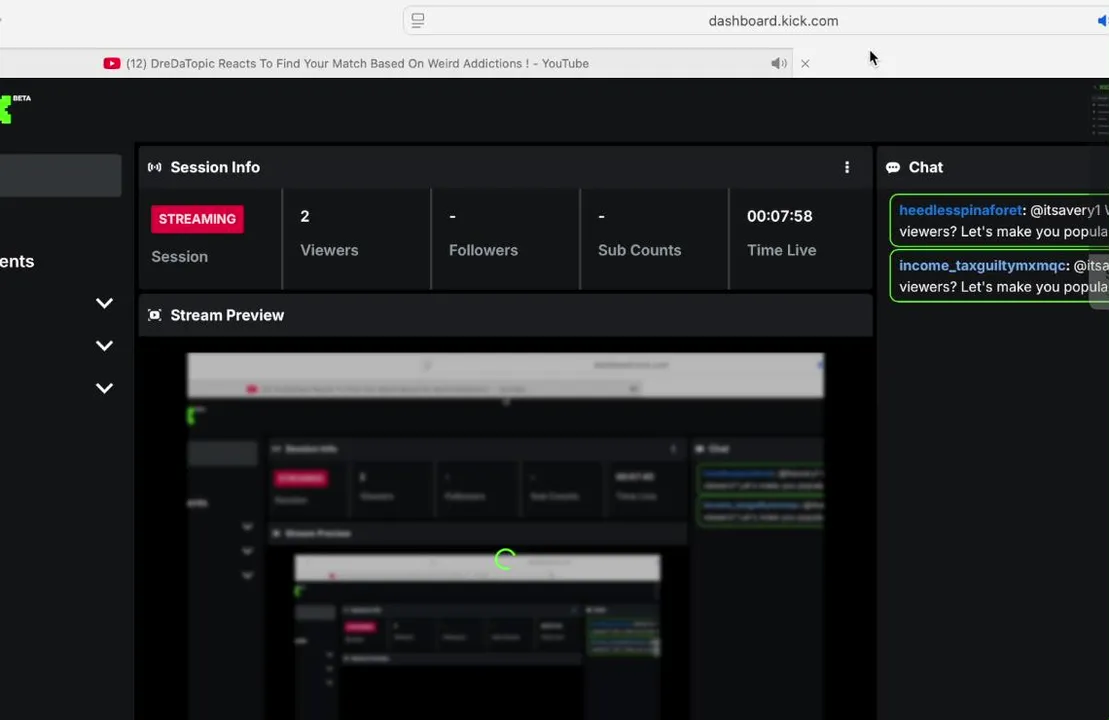
Task: Open income_taxguiltymxmqc's chat username
Action: pos(982,266)
